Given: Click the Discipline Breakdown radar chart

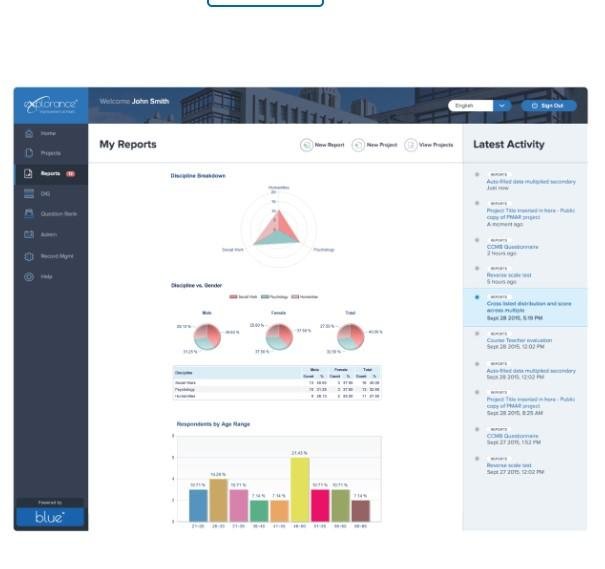Looking at the screenshot, I should (x=279, y=228).
